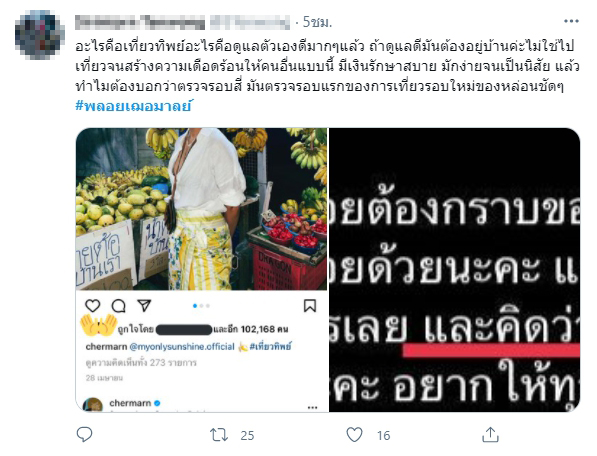The image size is (597, 456).
Task: Open the blurred author profile avatar
Action: pyautogui.click(x=40, y=35)
